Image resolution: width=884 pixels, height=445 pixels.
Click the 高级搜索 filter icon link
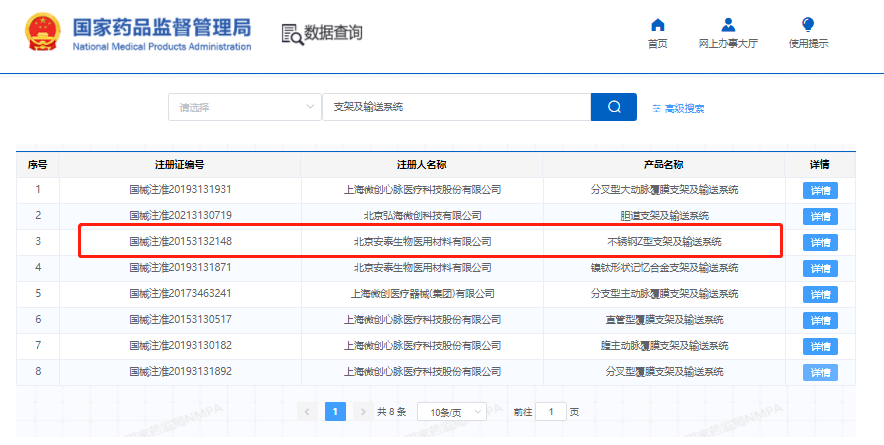(678, 108)
